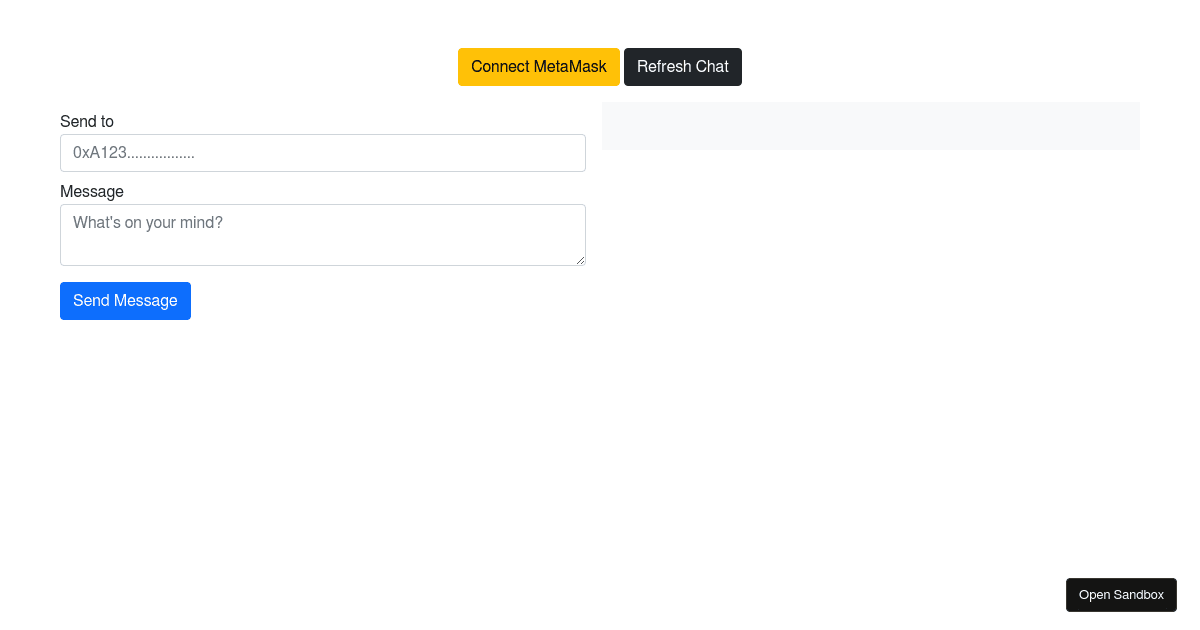Screen dimensions: 1200x630
Task: Submit the message with the blue button
Action: click(x=125, y=300)
